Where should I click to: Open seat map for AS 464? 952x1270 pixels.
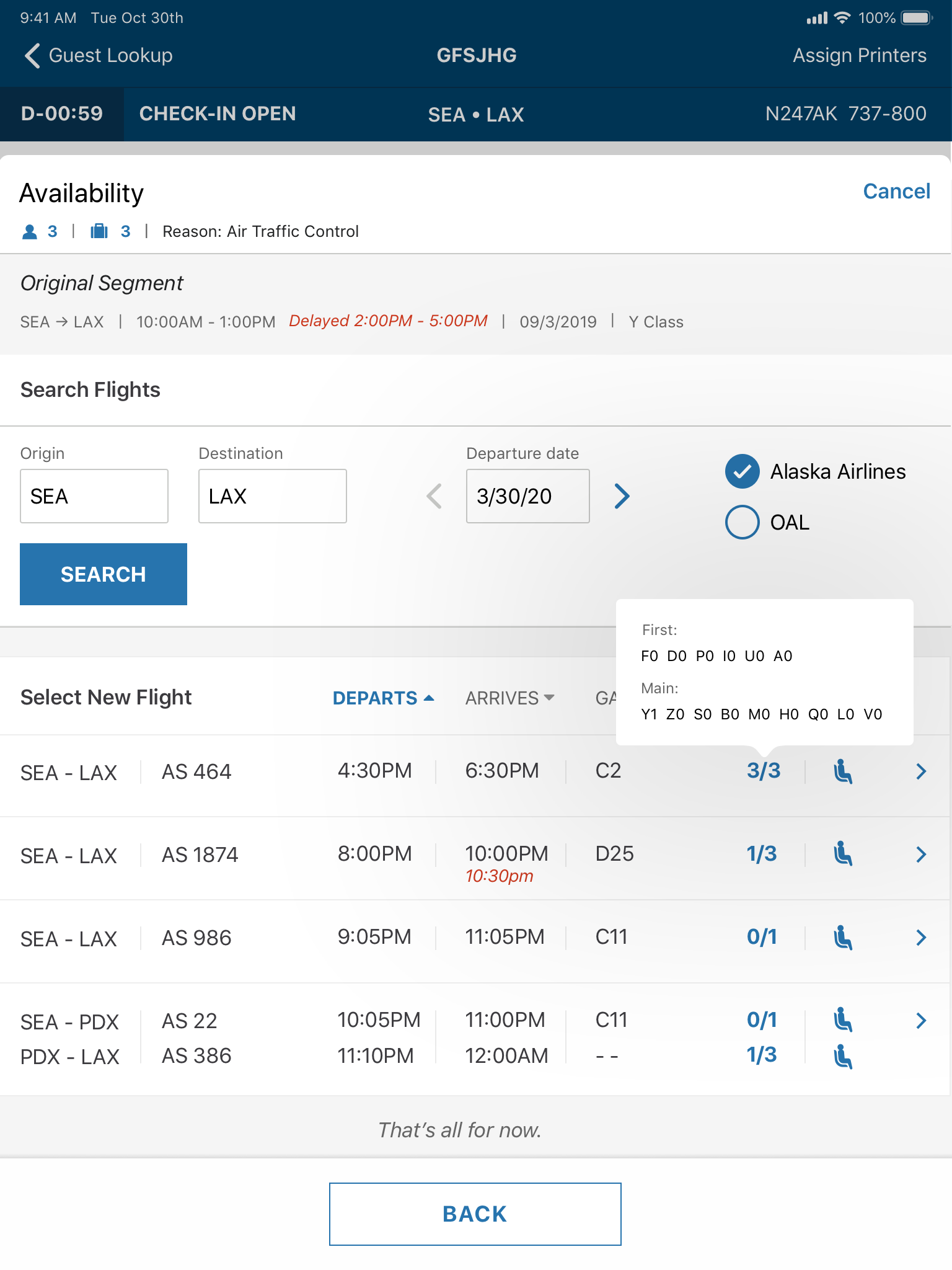tap(842, 771)
